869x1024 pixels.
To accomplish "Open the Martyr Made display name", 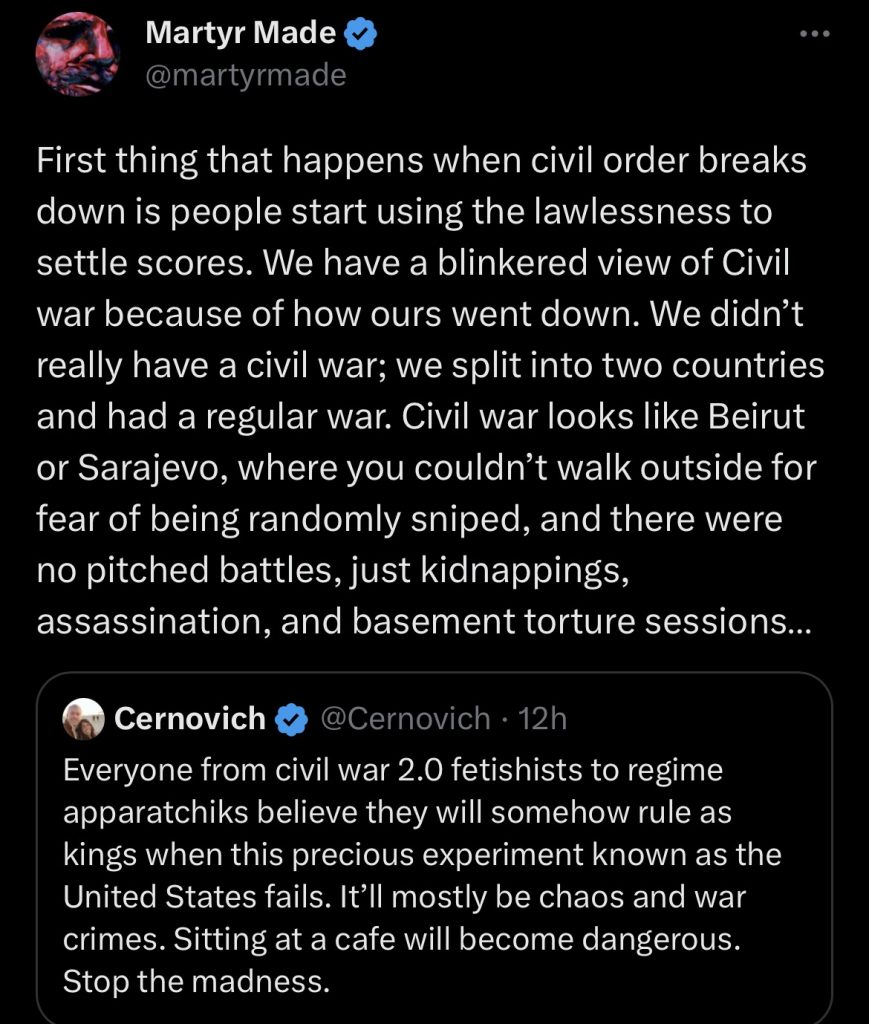I will 240,33.
